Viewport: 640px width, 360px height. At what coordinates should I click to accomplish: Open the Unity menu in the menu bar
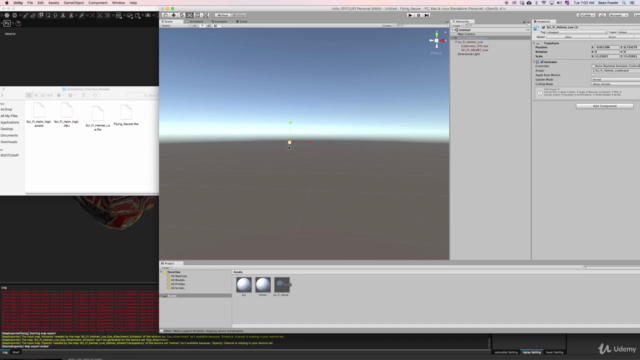(x=18, y=3)
